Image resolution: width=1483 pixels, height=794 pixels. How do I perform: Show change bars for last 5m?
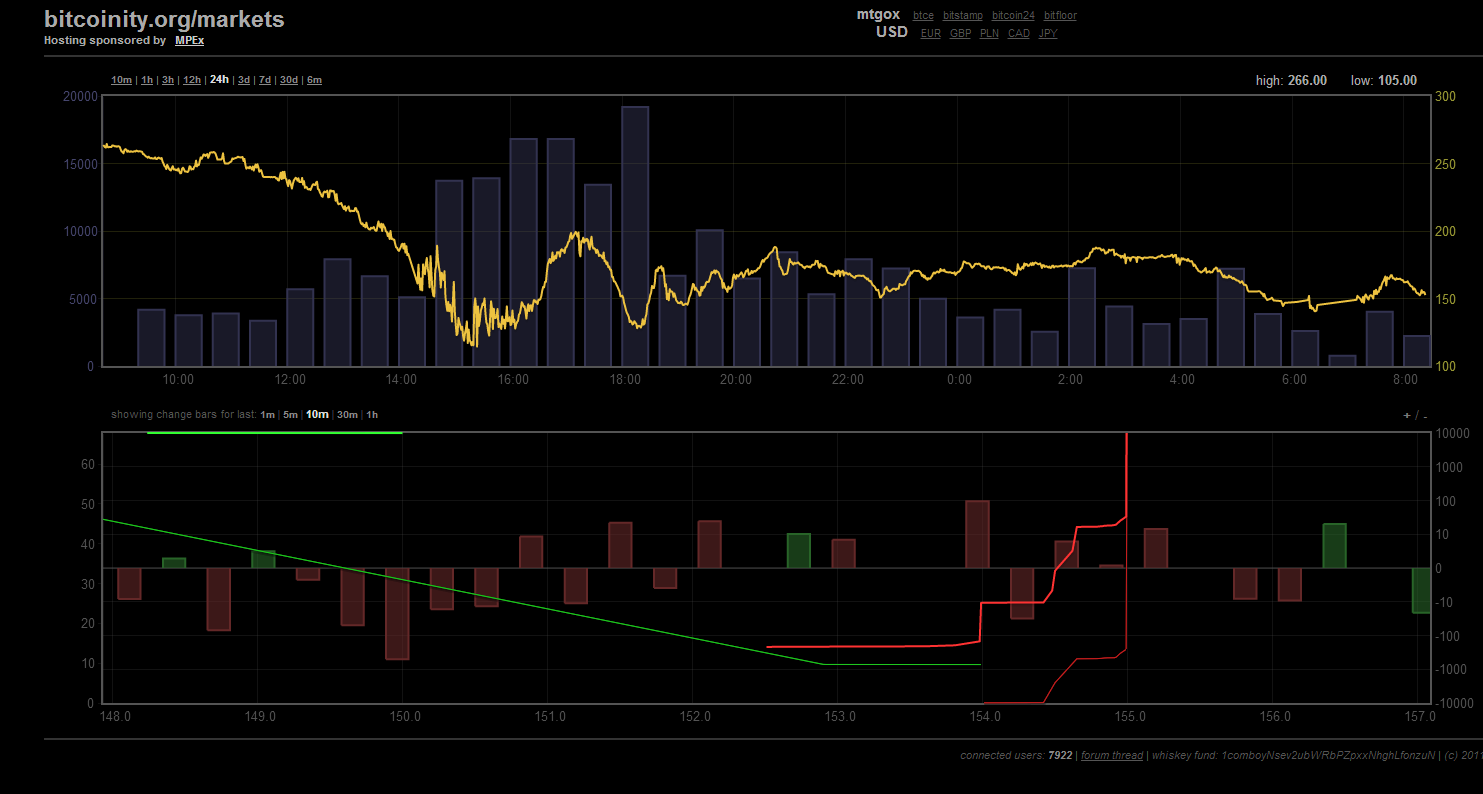(x=290, y=414)
